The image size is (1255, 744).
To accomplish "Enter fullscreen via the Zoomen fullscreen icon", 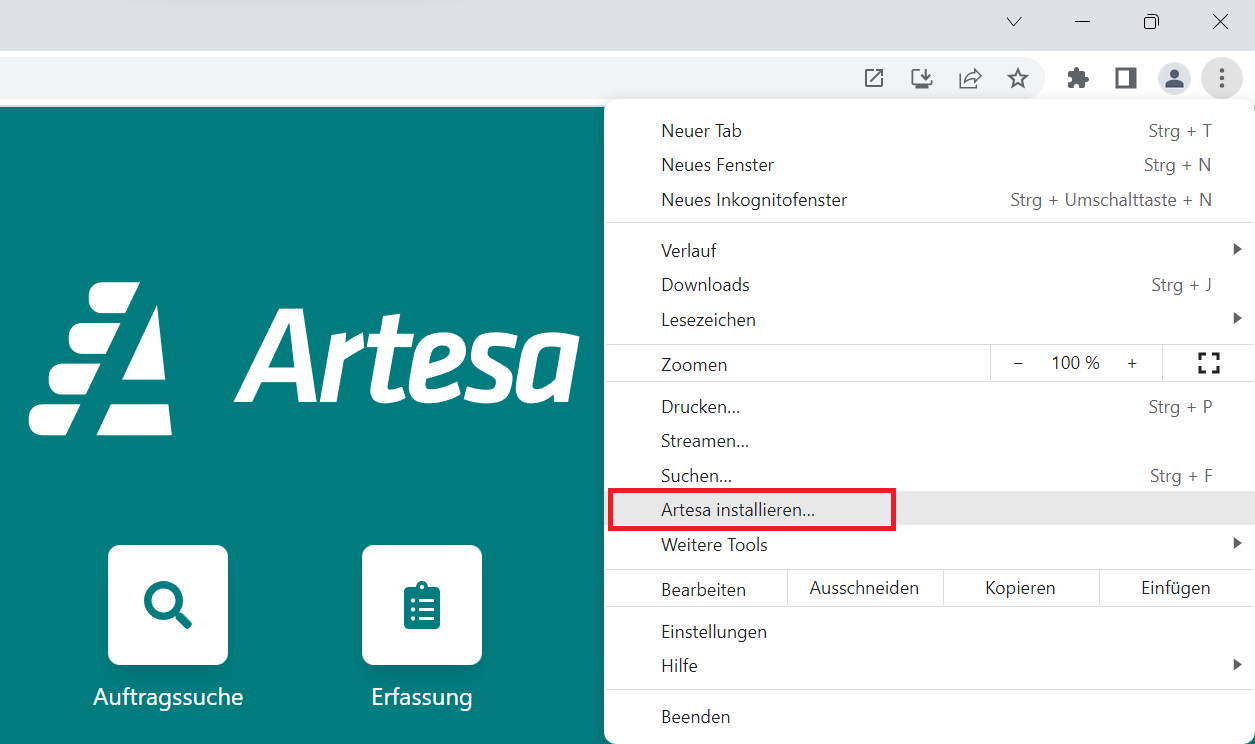I will pos(1209,363).
